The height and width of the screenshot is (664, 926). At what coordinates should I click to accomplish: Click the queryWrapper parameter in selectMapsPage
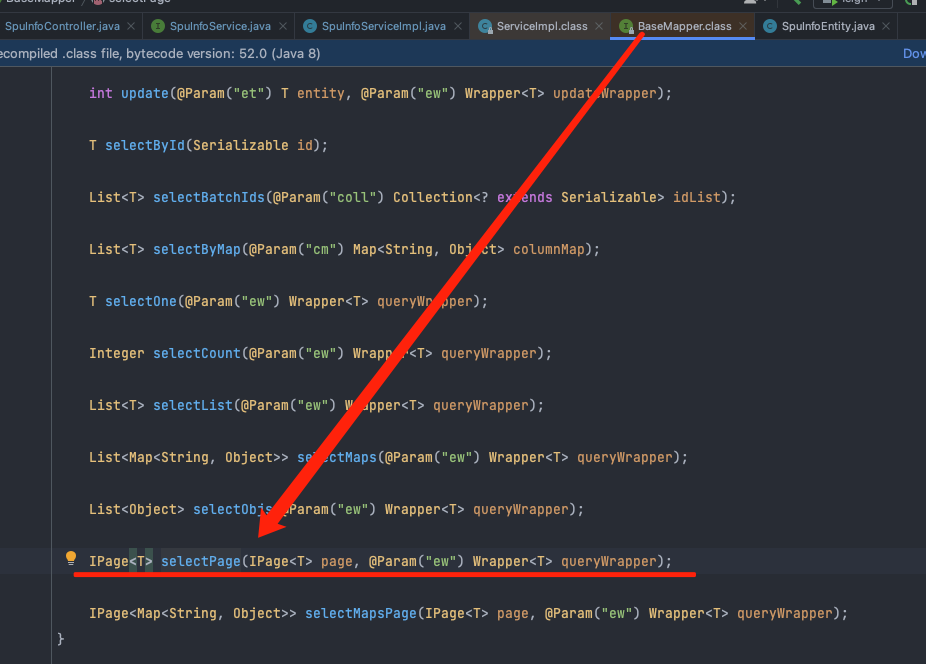[x=785, y=613]
